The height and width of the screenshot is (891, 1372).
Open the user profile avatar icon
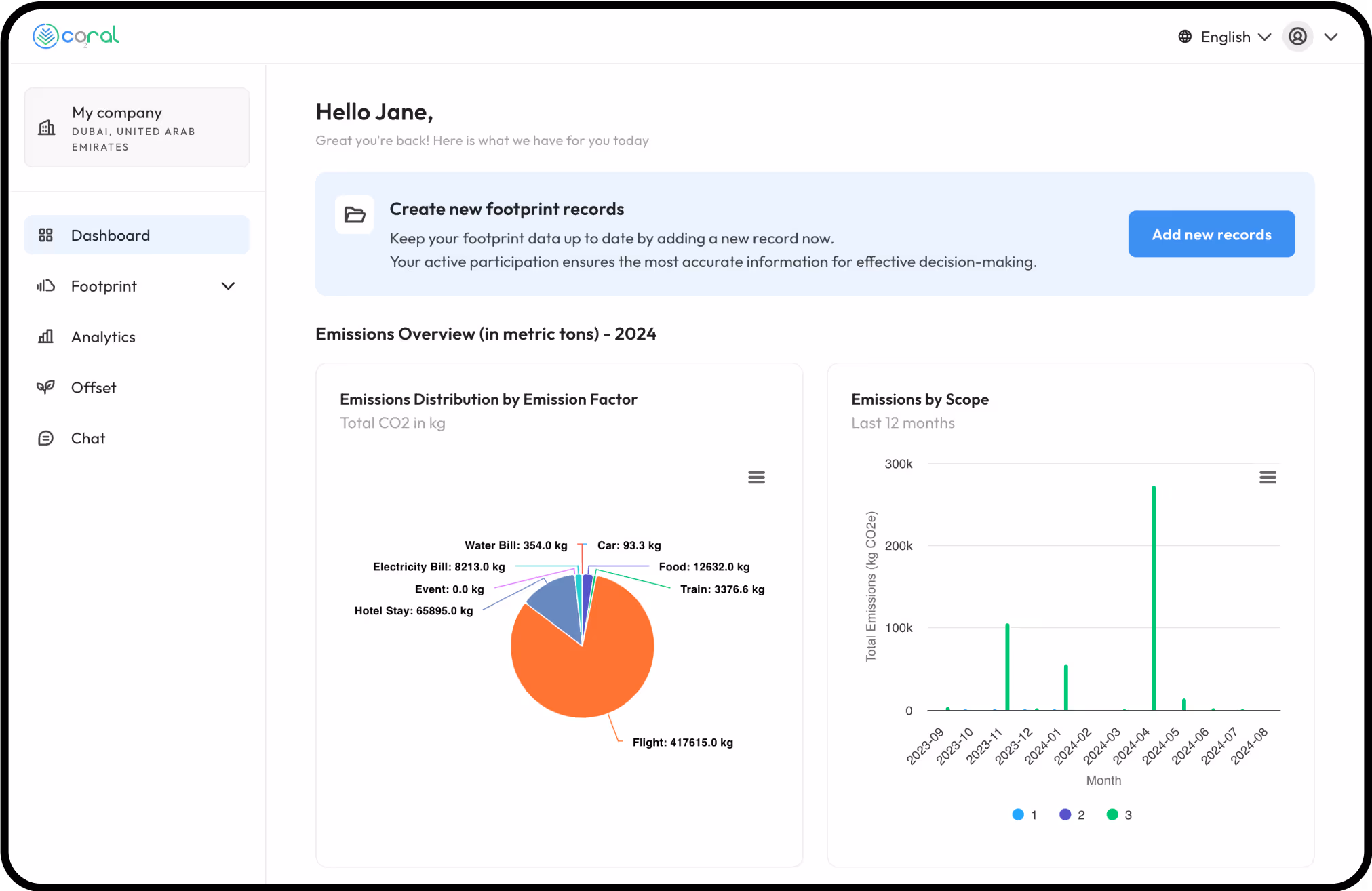(x=1297, y=37)
